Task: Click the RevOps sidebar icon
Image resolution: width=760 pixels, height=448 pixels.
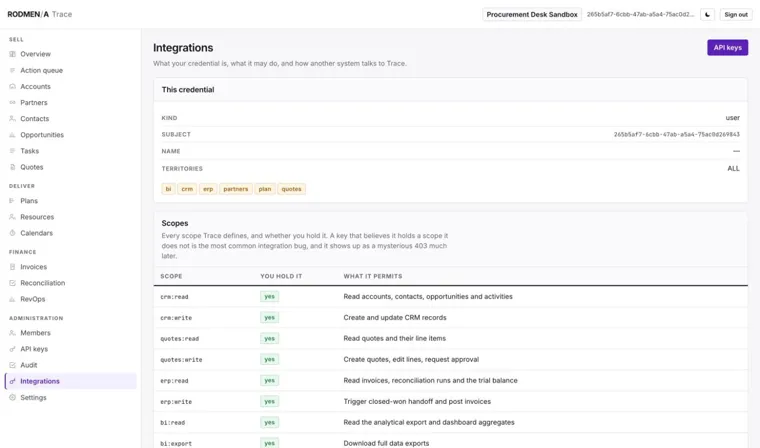Action: click(x=13, y=299)
